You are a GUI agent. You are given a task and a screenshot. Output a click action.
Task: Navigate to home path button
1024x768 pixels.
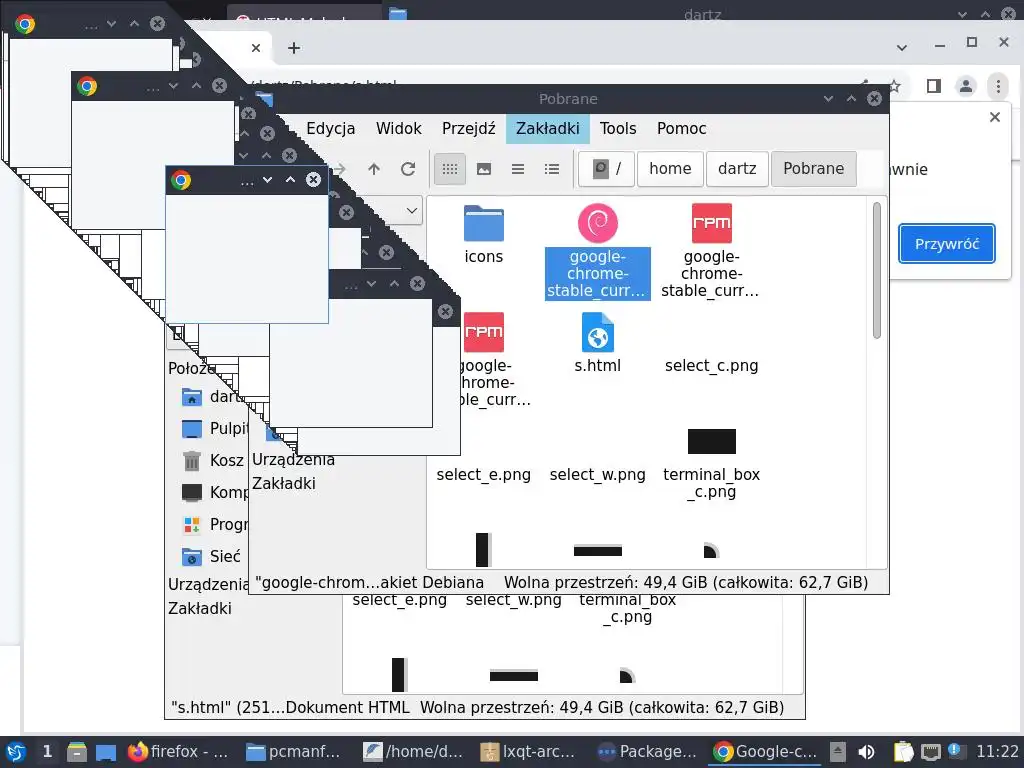coord(670,169)
